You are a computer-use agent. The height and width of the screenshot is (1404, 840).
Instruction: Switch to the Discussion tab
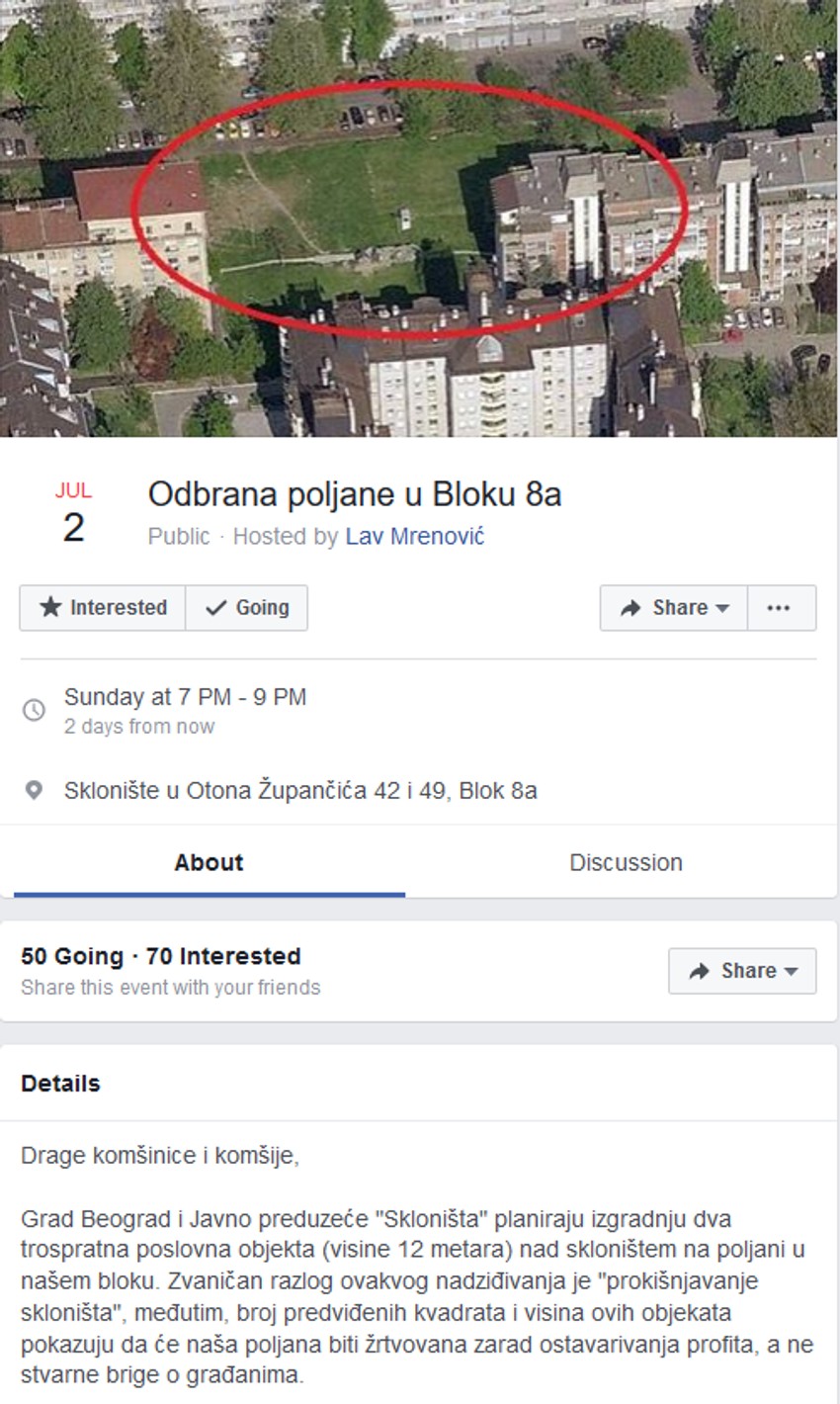(x=626, y=861)
